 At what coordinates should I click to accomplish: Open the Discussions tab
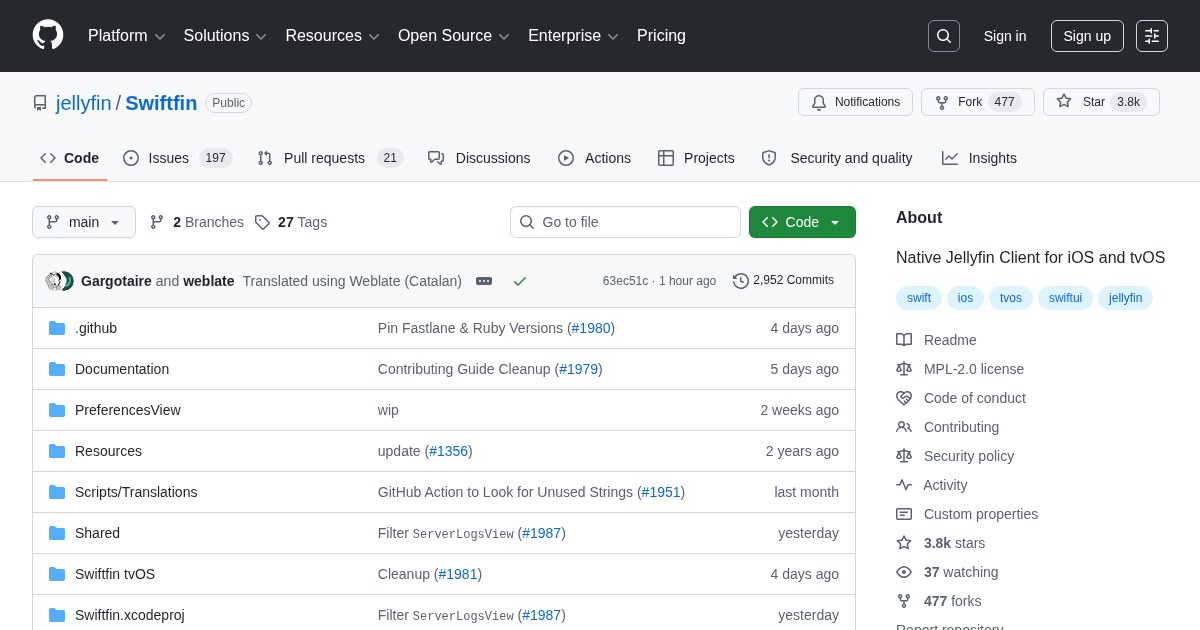tap(479, 158)
